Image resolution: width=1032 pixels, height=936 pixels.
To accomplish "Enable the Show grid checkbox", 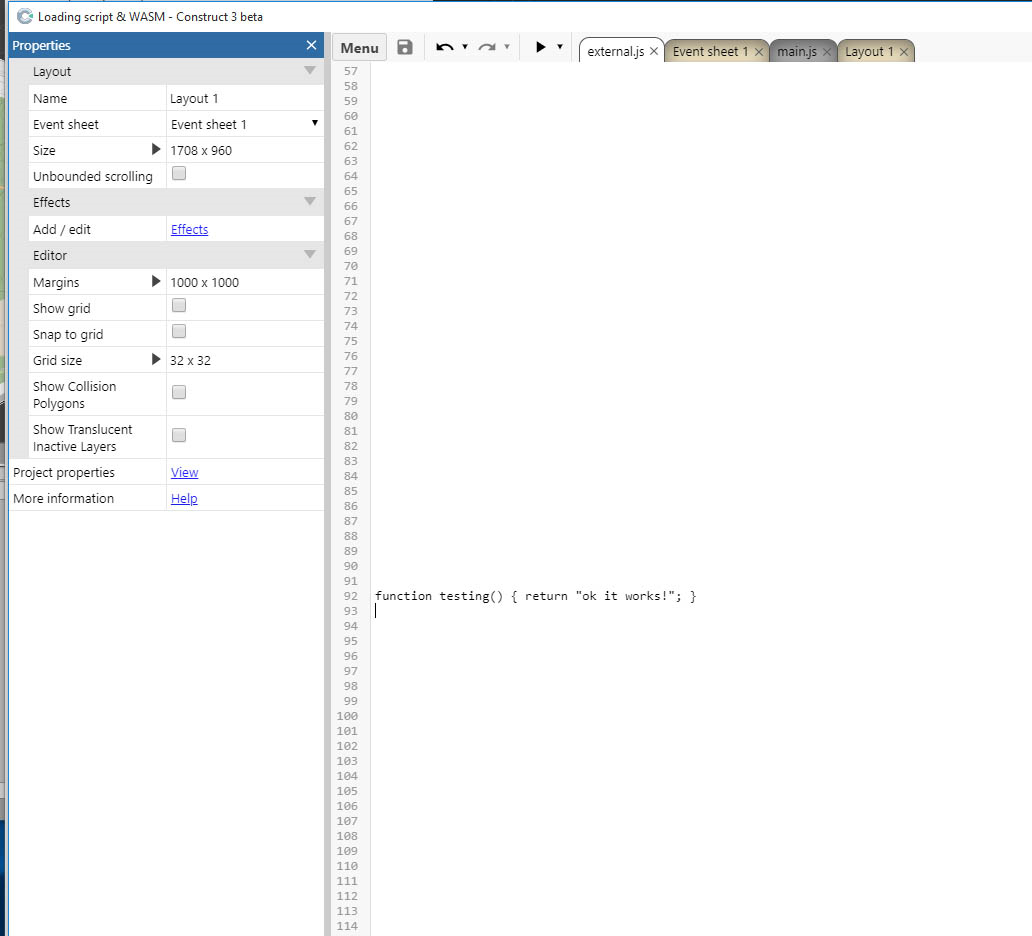I will [x=178, y=305].
